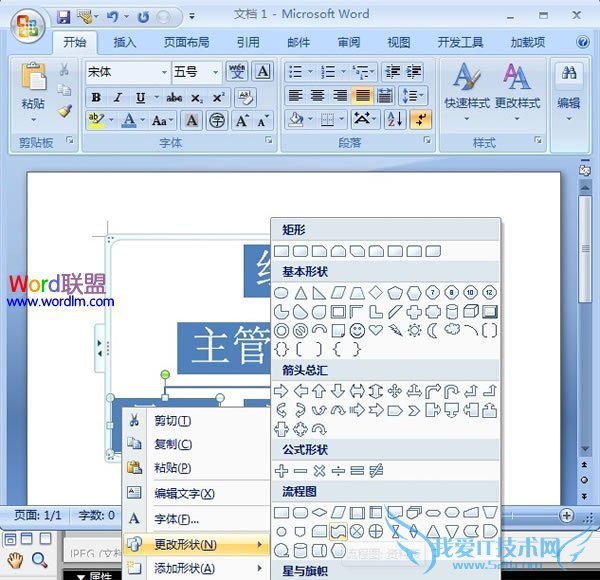Image resolution: width=600 pixels, height=580 pixels.
Task: Click the Clear Formatting icon
Action: [246, 97]
